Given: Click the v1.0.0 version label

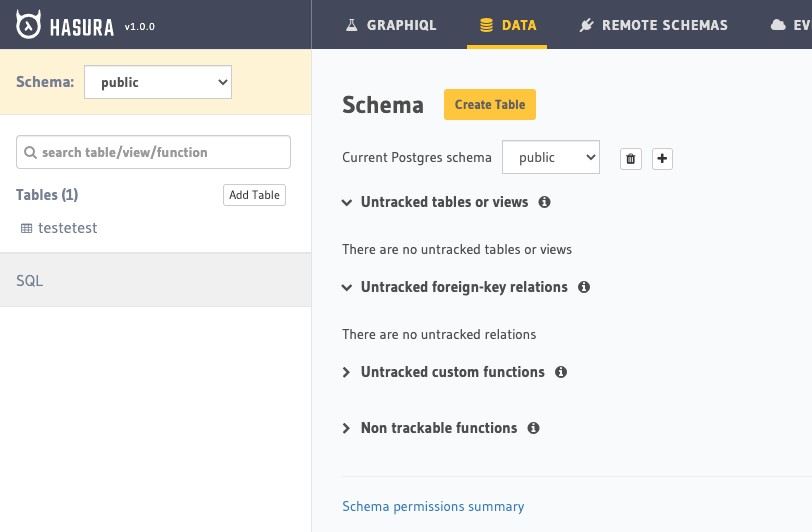Looking at the screenshot, I should (139, 26).
